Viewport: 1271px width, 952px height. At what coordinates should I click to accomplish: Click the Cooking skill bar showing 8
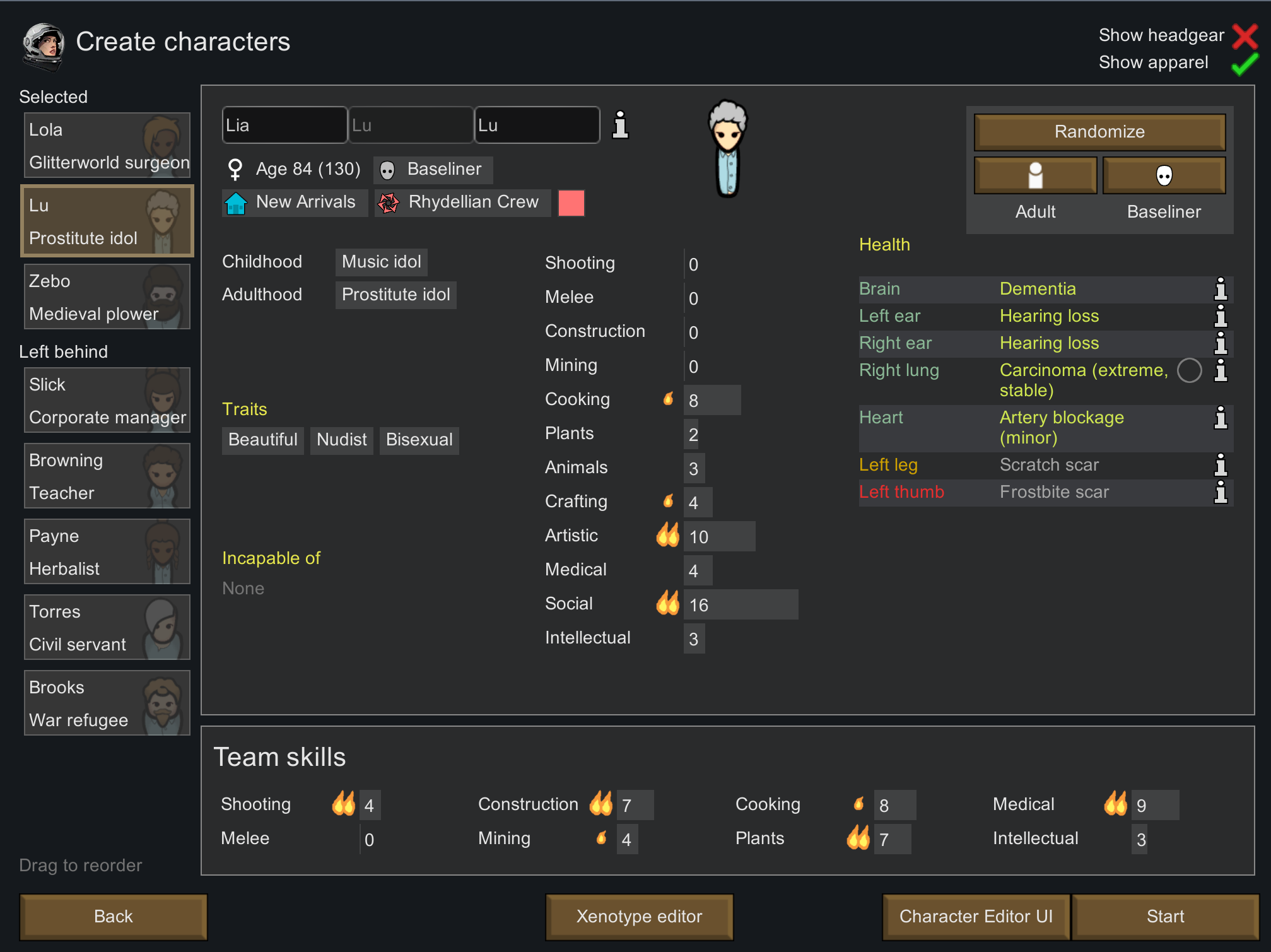(712, 400)
